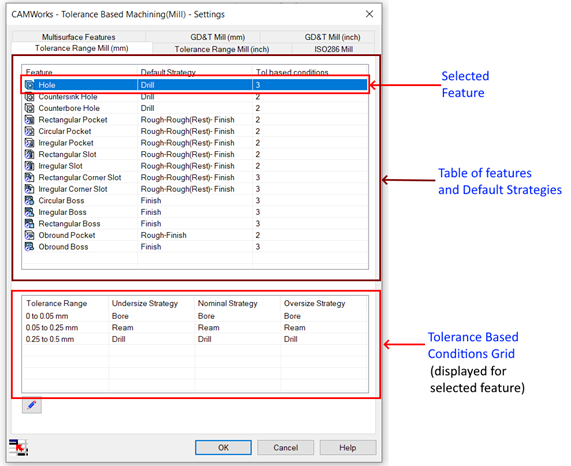
Task: Select the Circular Pocket row name
Action: tap(65, 131)
